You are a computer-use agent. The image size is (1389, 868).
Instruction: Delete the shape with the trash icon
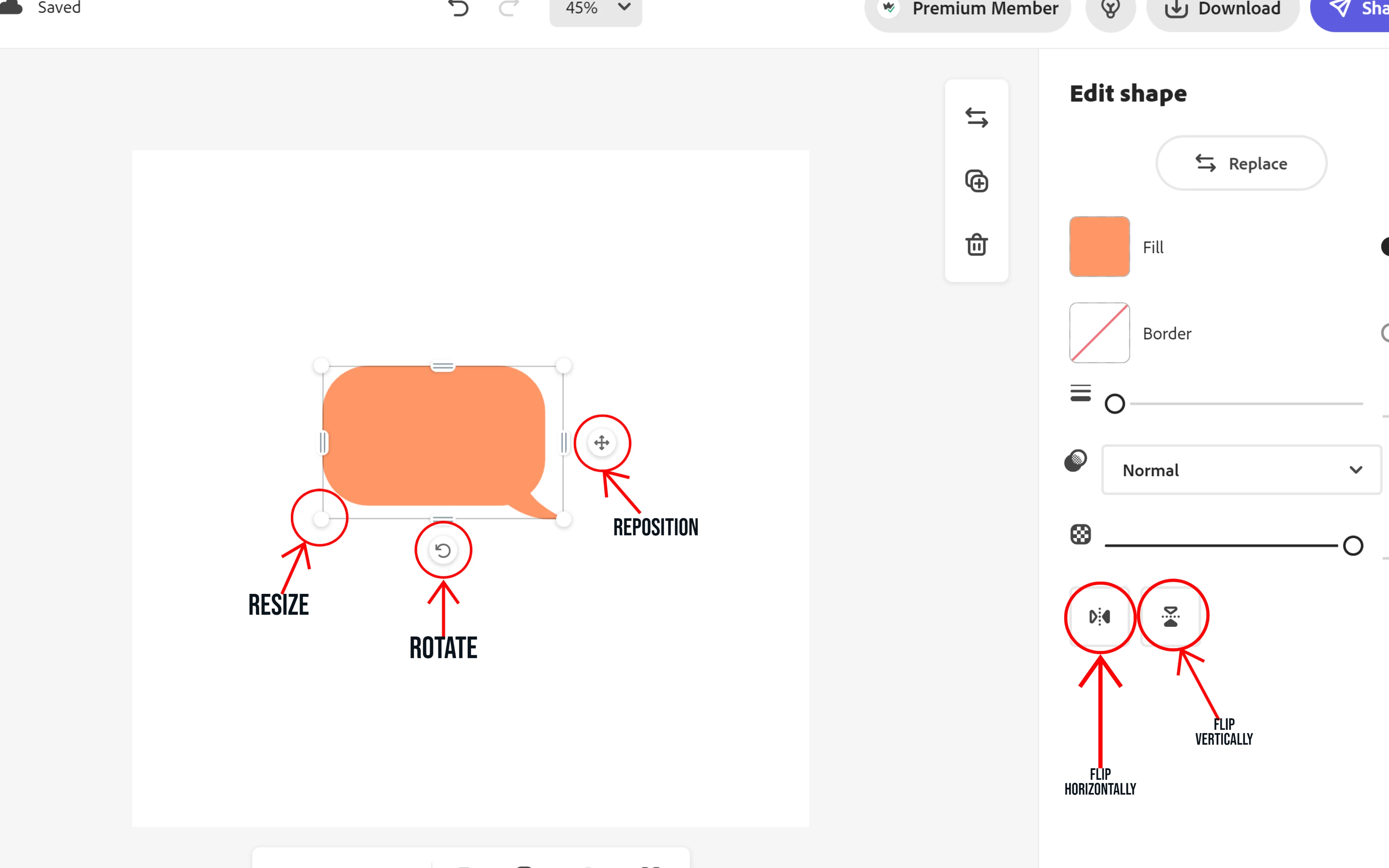point(976,244)
